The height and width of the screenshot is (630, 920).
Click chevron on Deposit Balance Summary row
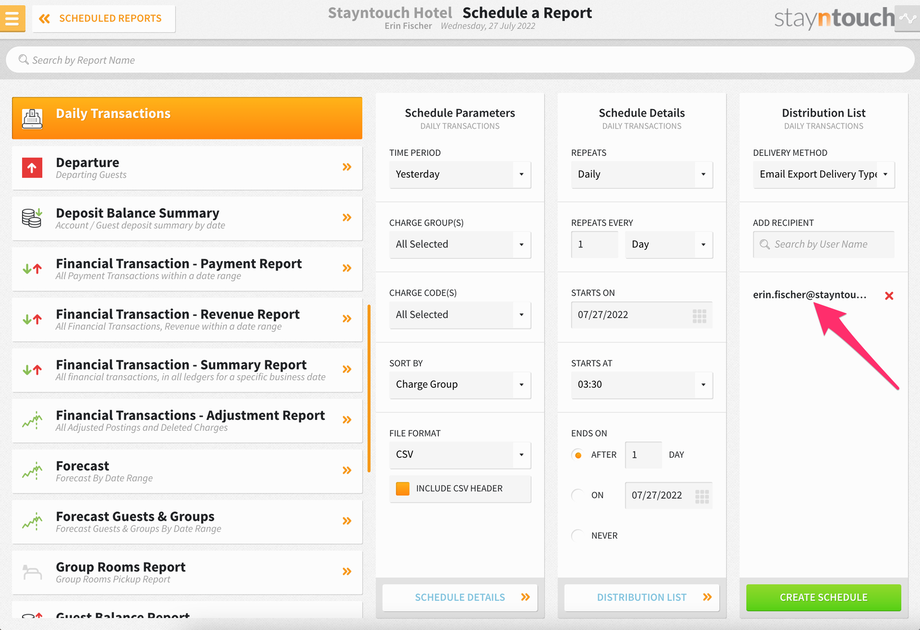[x=347, y=218]
